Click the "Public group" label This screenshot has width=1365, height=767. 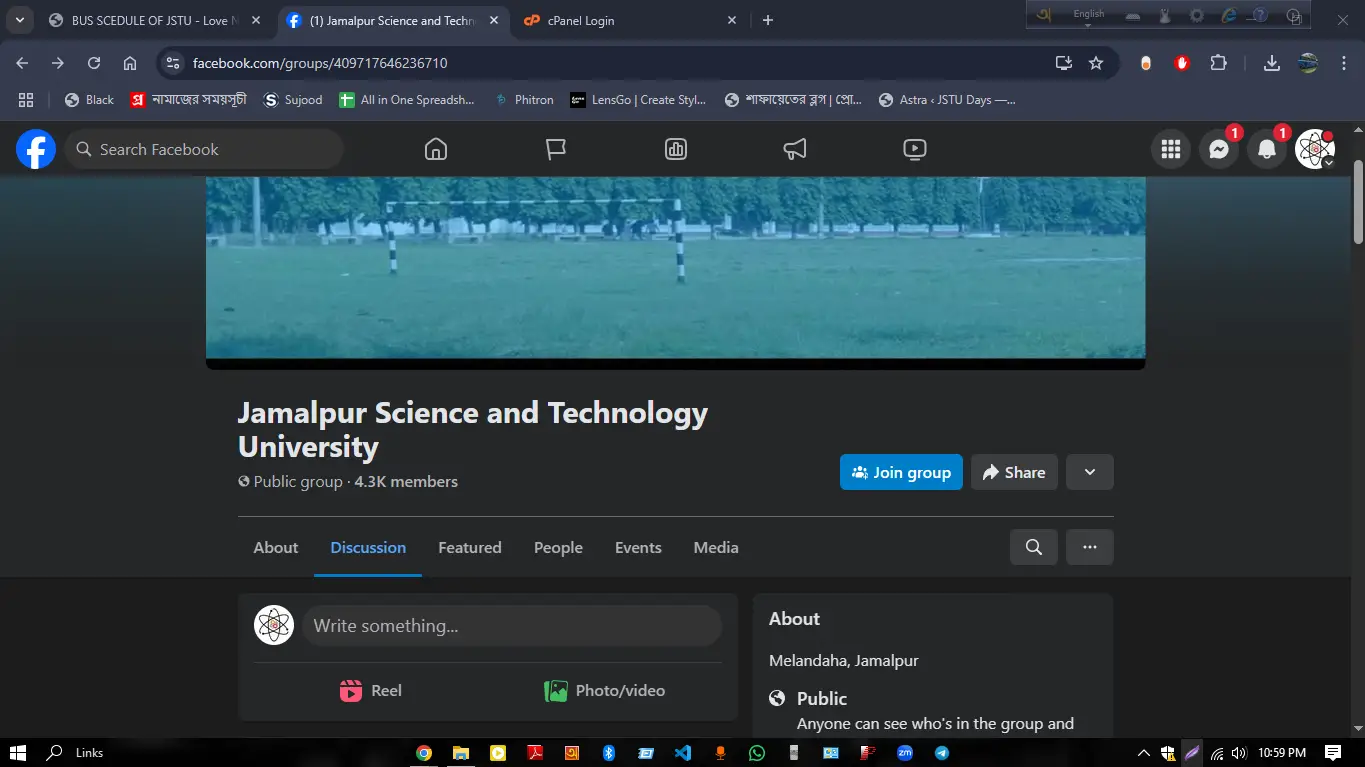coord(298,481)
